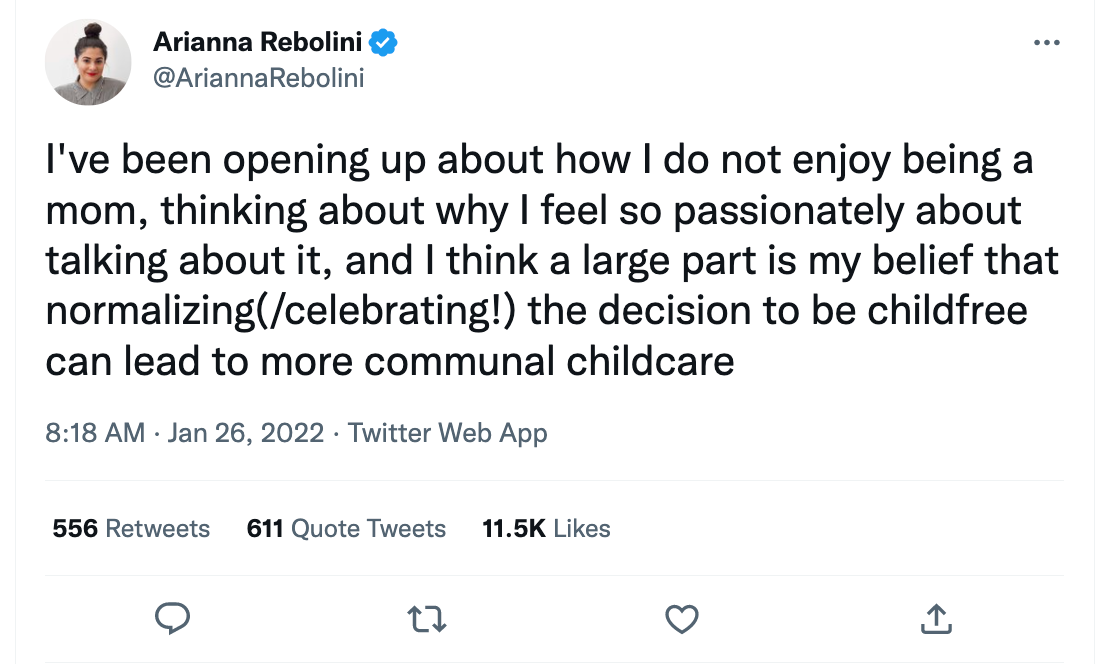Click the display name Arianna Rebolini
The image size is (1116, 664).
[259, 43]
